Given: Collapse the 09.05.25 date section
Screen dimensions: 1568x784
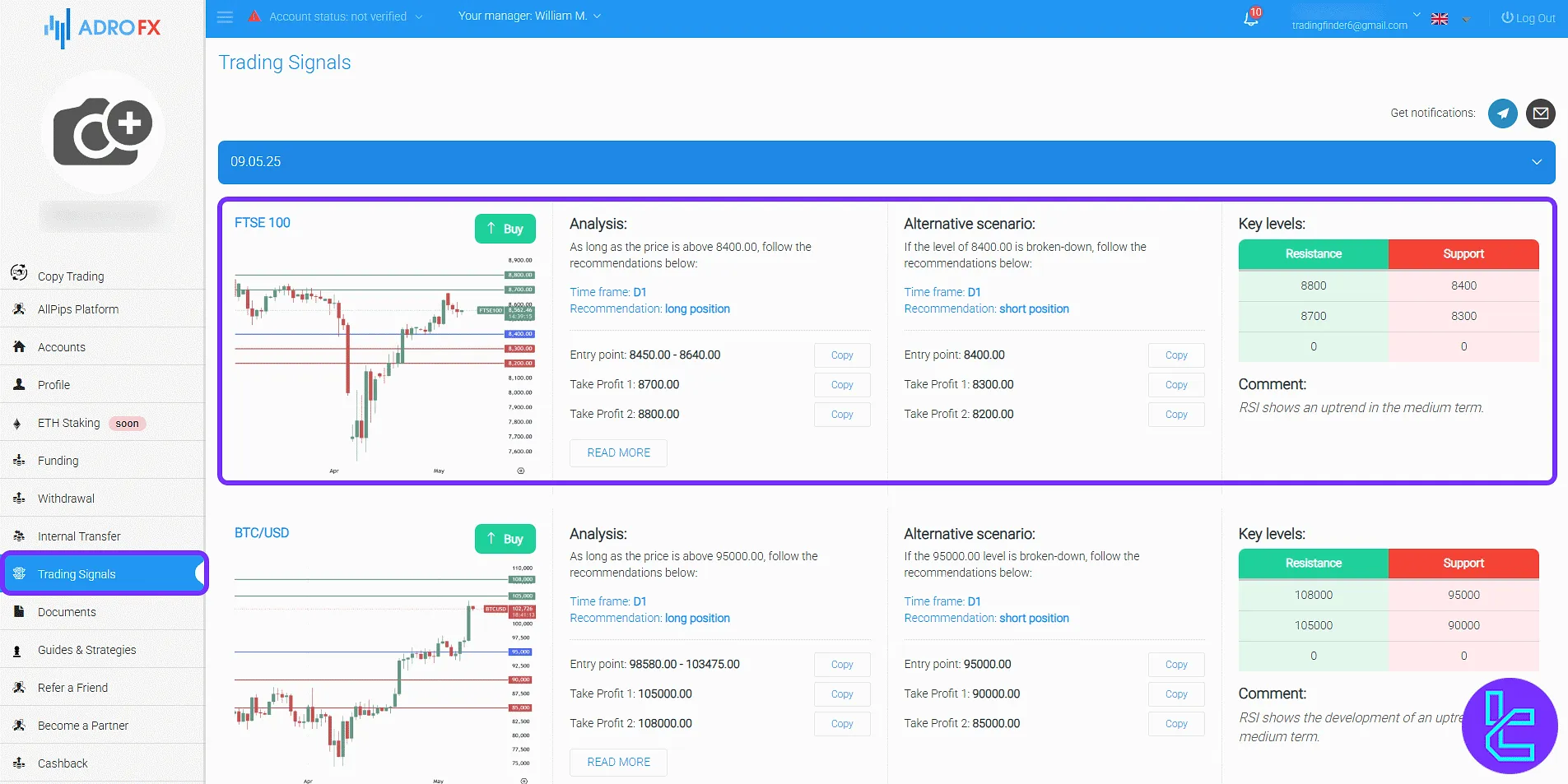Looking at the screenshot, I should 886,162.
